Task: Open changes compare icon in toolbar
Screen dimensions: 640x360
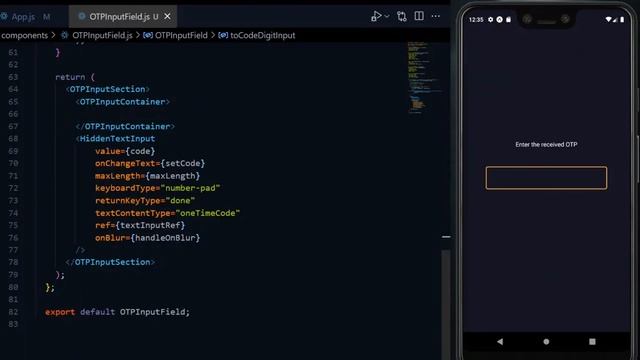Action: point(402,16)
